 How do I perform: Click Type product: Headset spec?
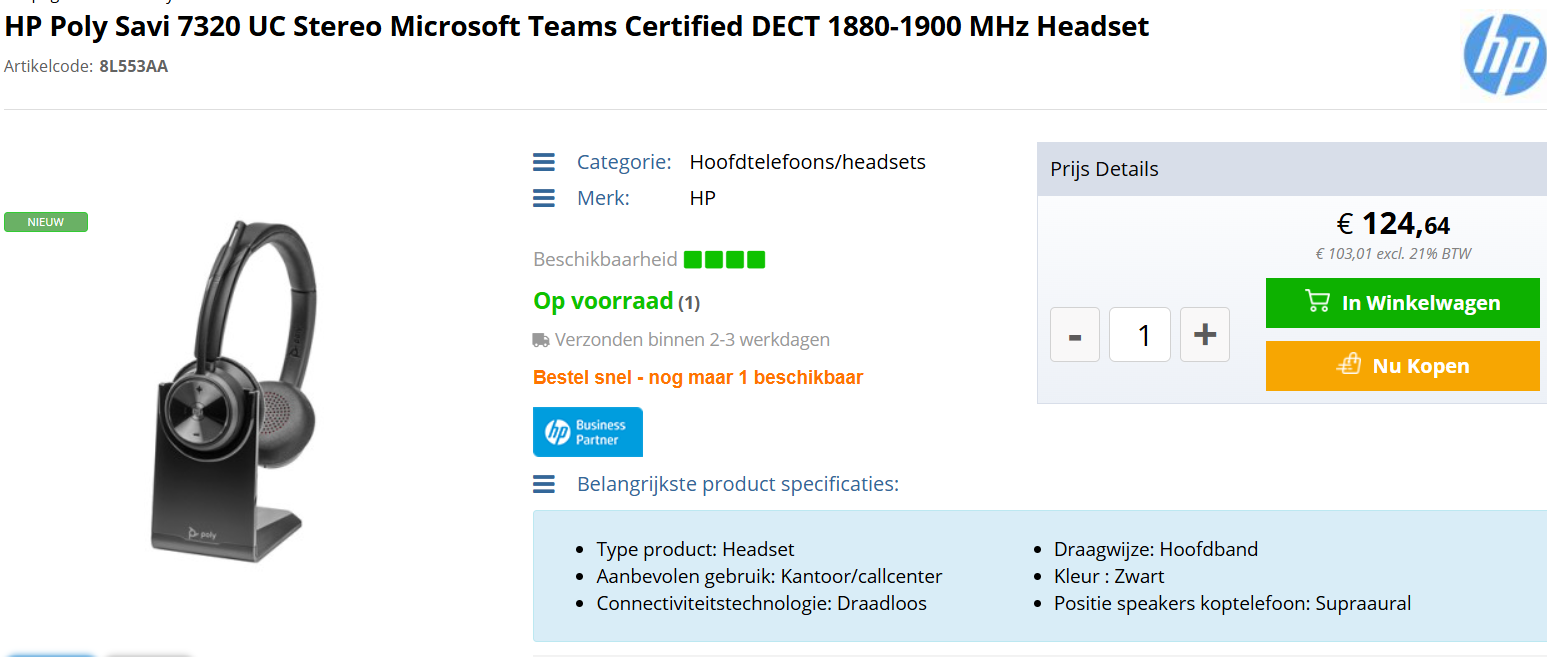pyautogui.click(x=695, y=549)
